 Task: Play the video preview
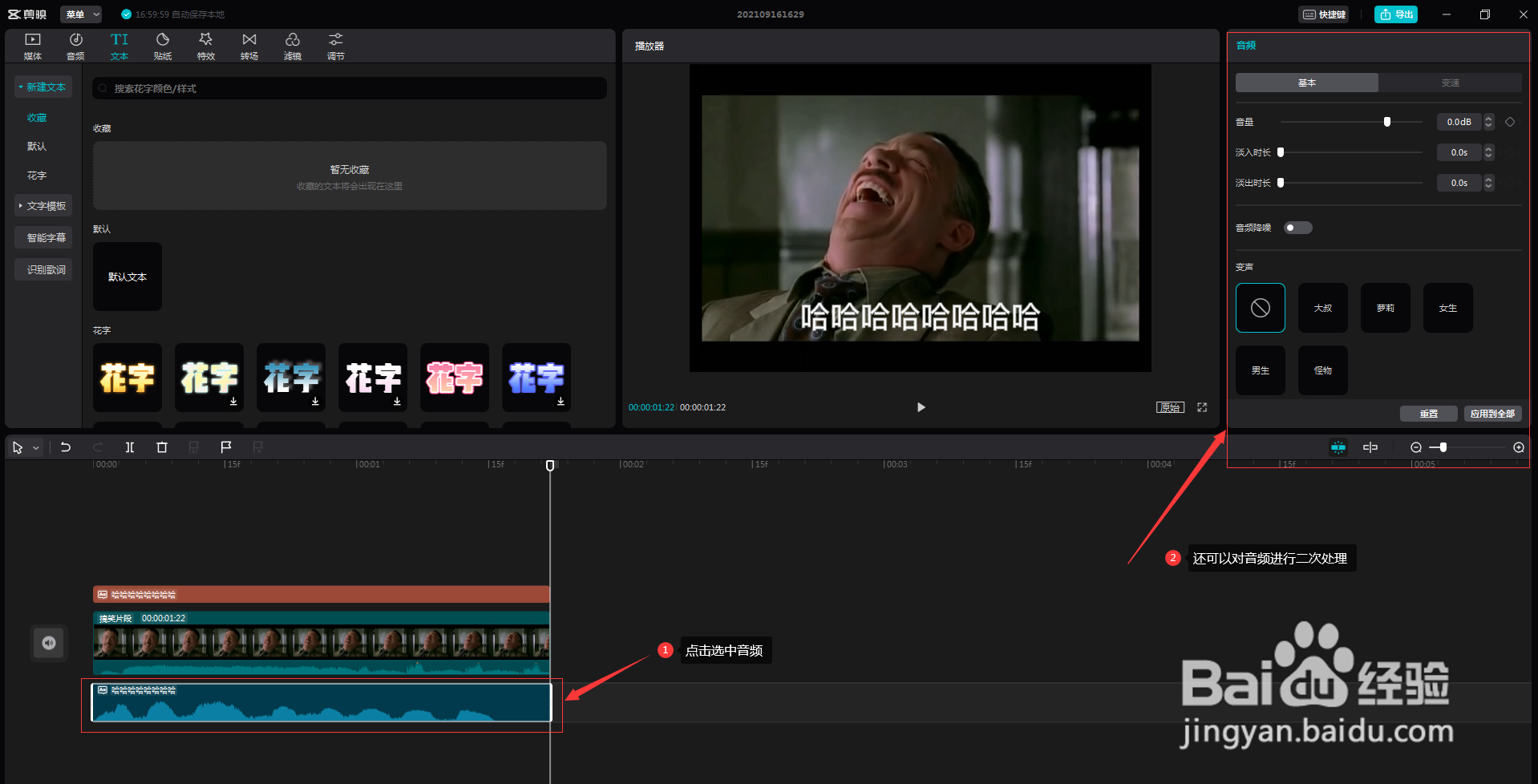[x=921, y=407]
